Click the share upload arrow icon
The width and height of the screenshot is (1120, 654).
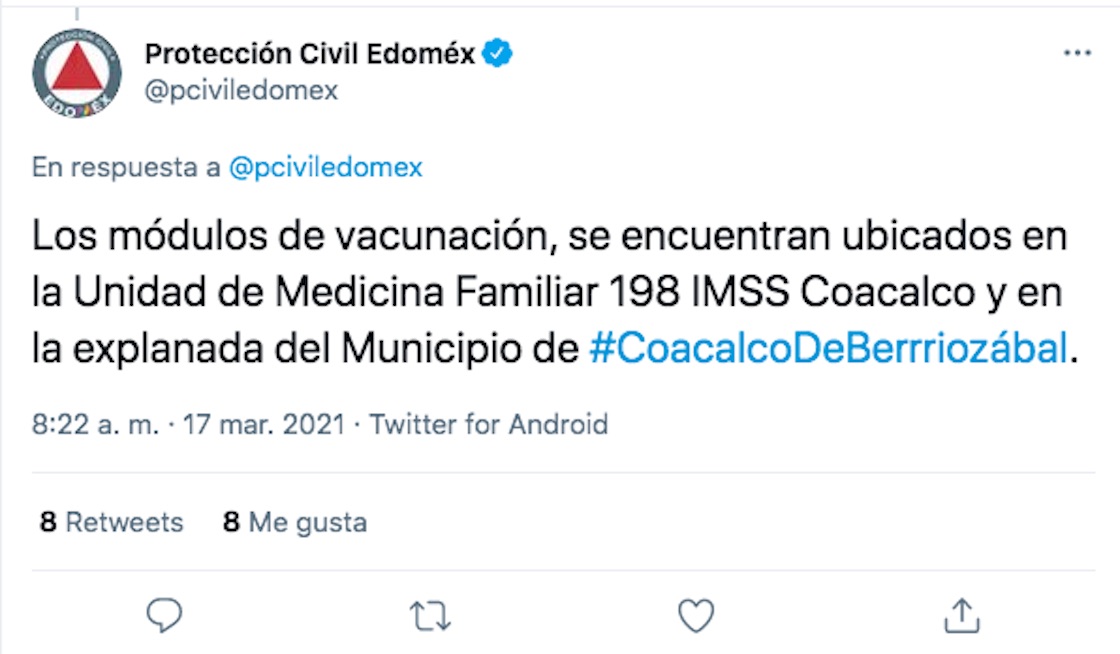tap(960, 613)
